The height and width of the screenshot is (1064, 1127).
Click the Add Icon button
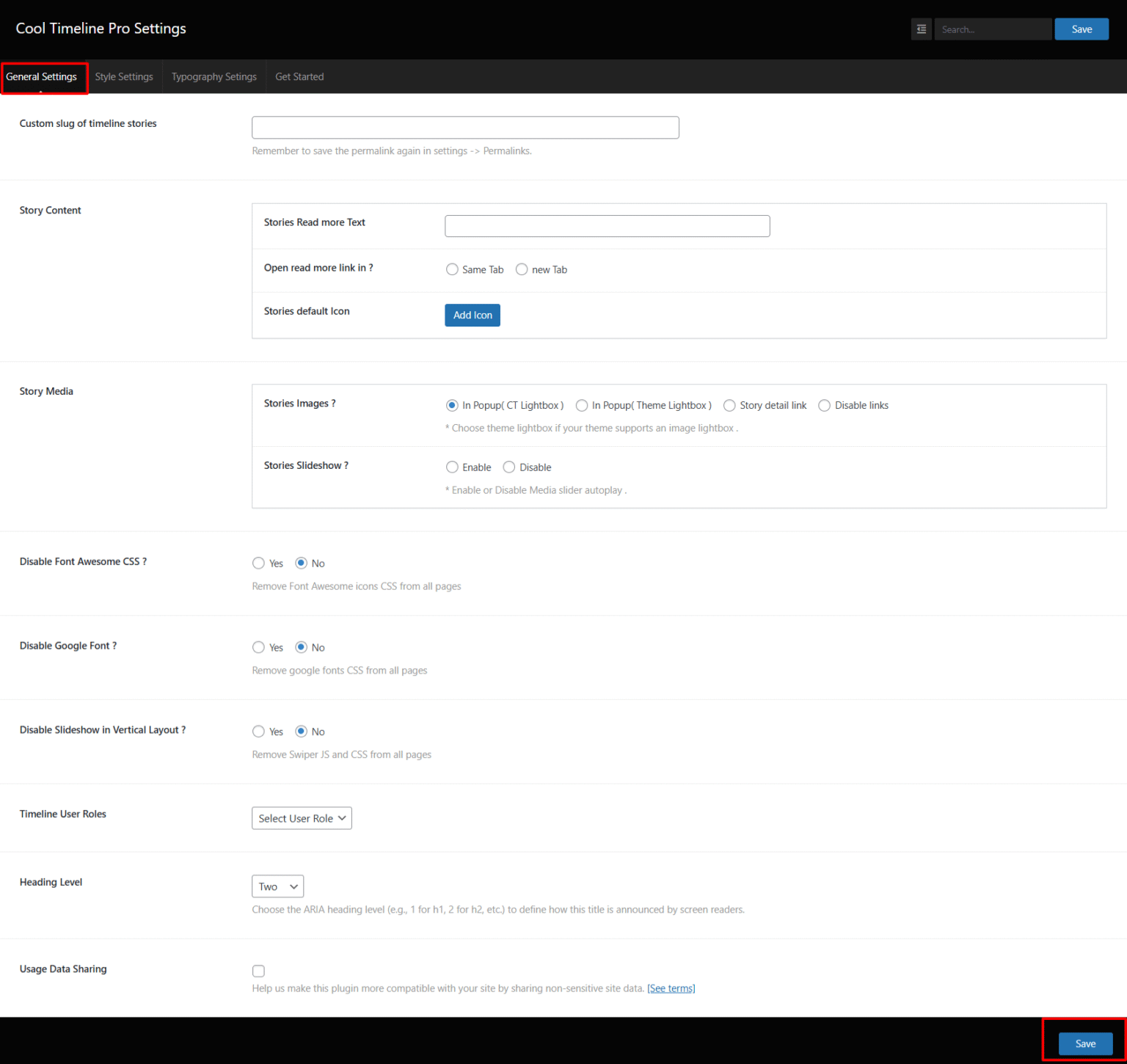[472, 315]
